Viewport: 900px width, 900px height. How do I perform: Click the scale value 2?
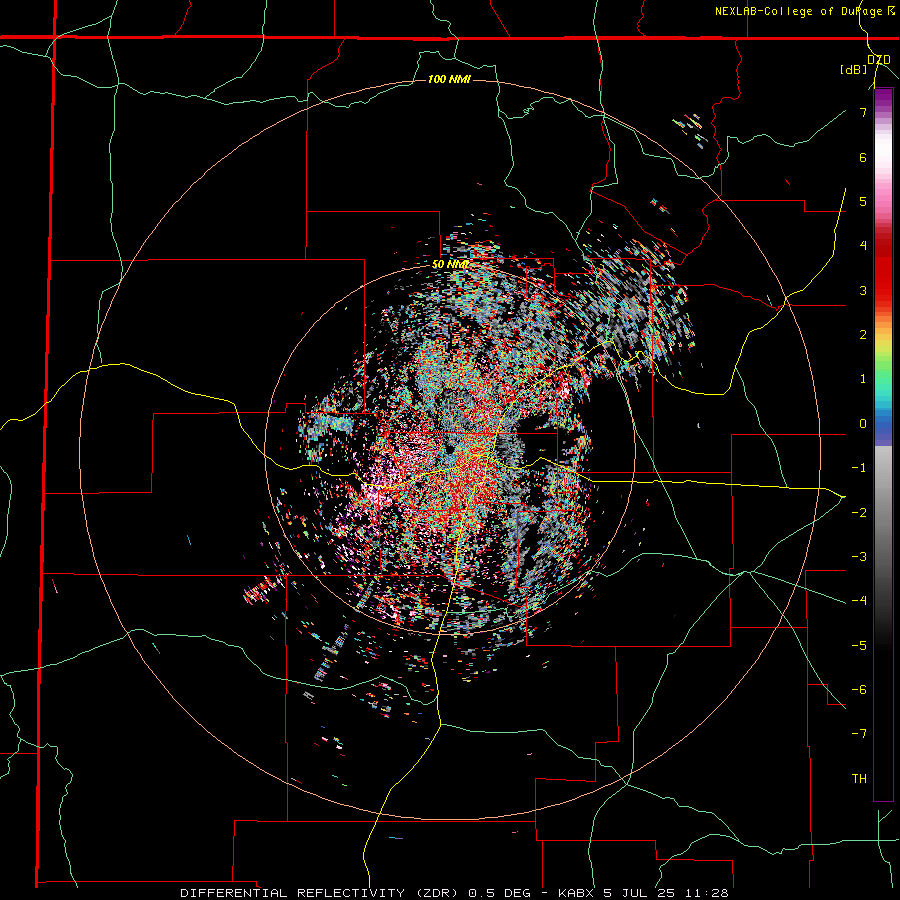tap(863, 335)
